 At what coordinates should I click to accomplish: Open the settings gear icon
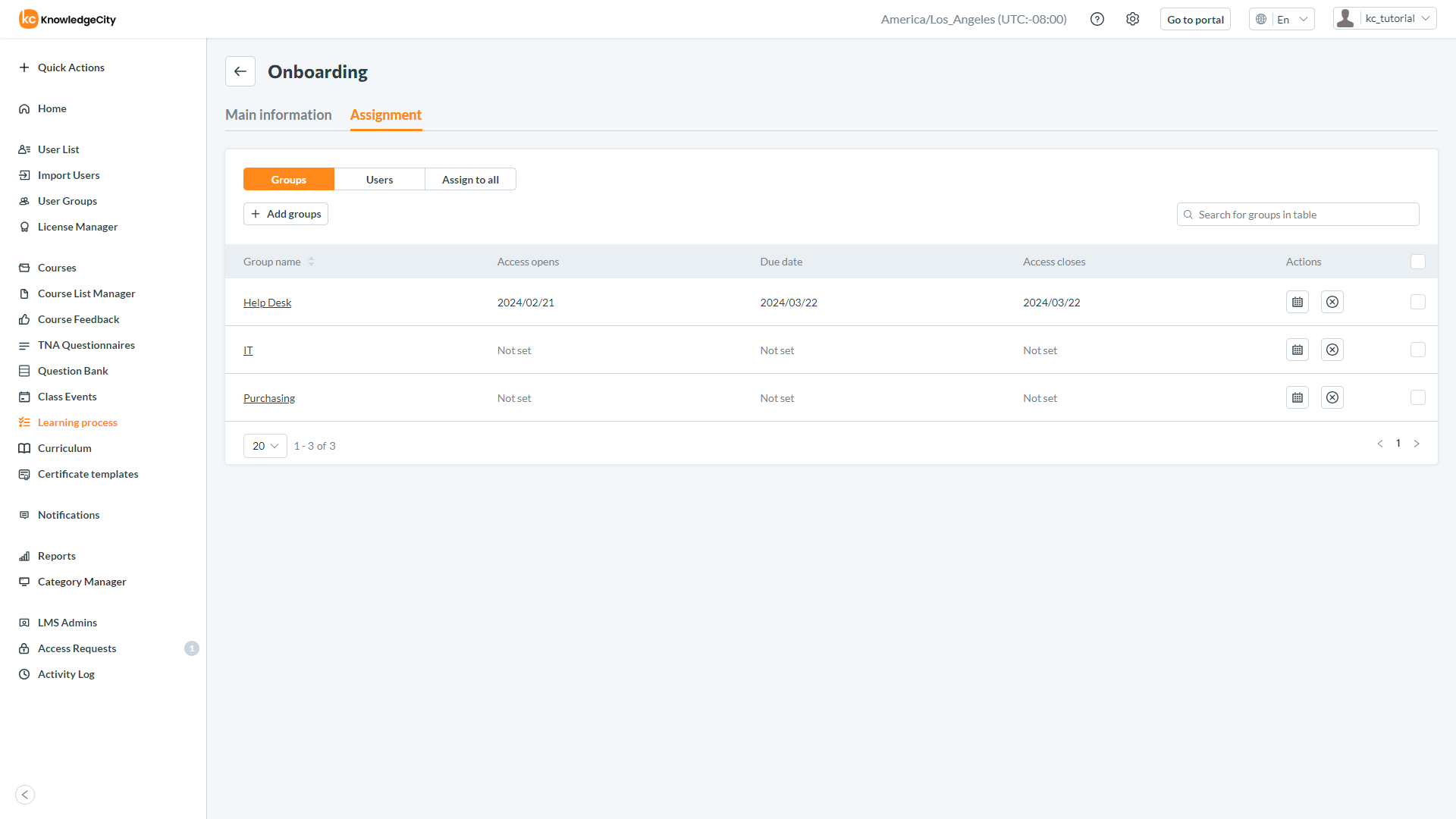coord(1133,19)
